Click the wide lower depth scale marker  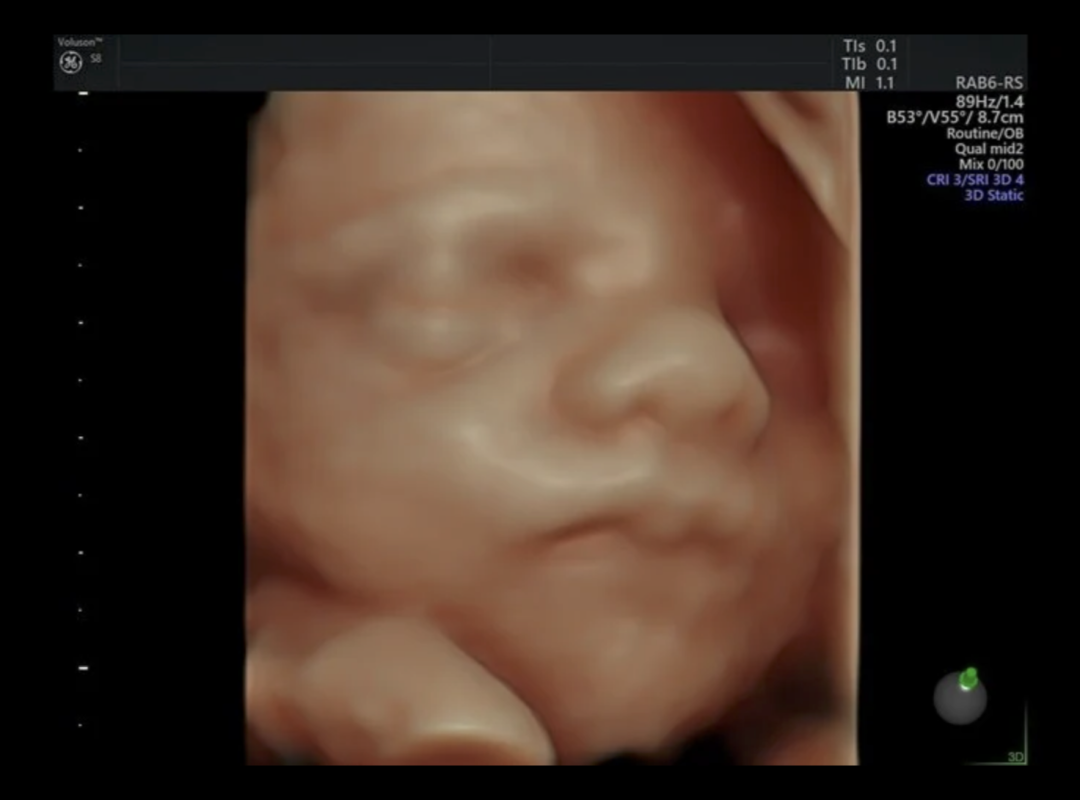point(83,667)
